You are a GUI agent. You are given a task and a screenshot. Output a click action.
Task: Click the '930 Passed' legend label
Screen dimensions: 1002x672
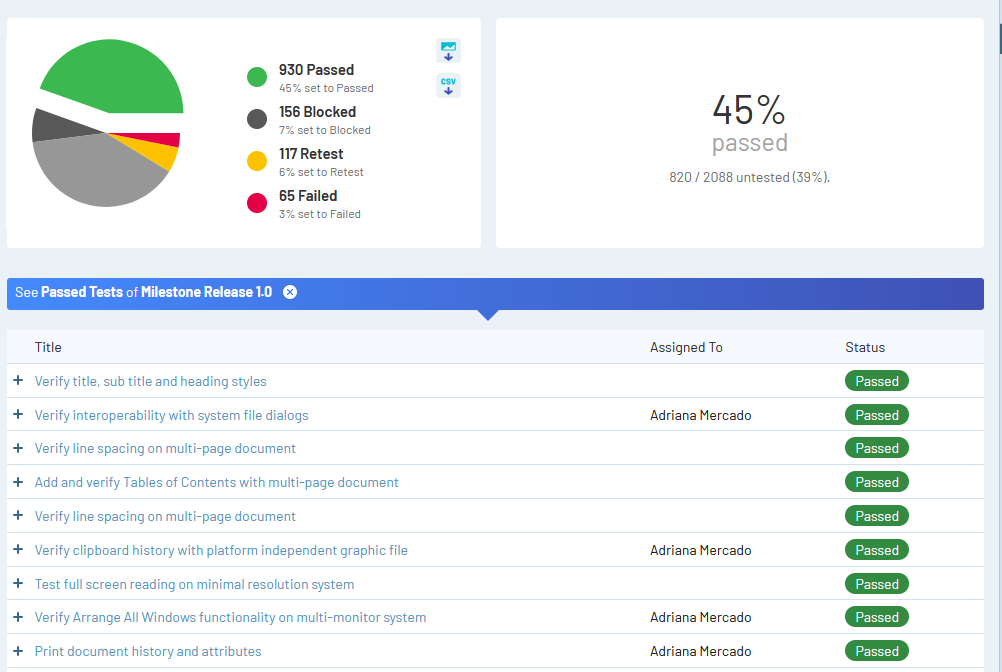[x=316, y=70]
